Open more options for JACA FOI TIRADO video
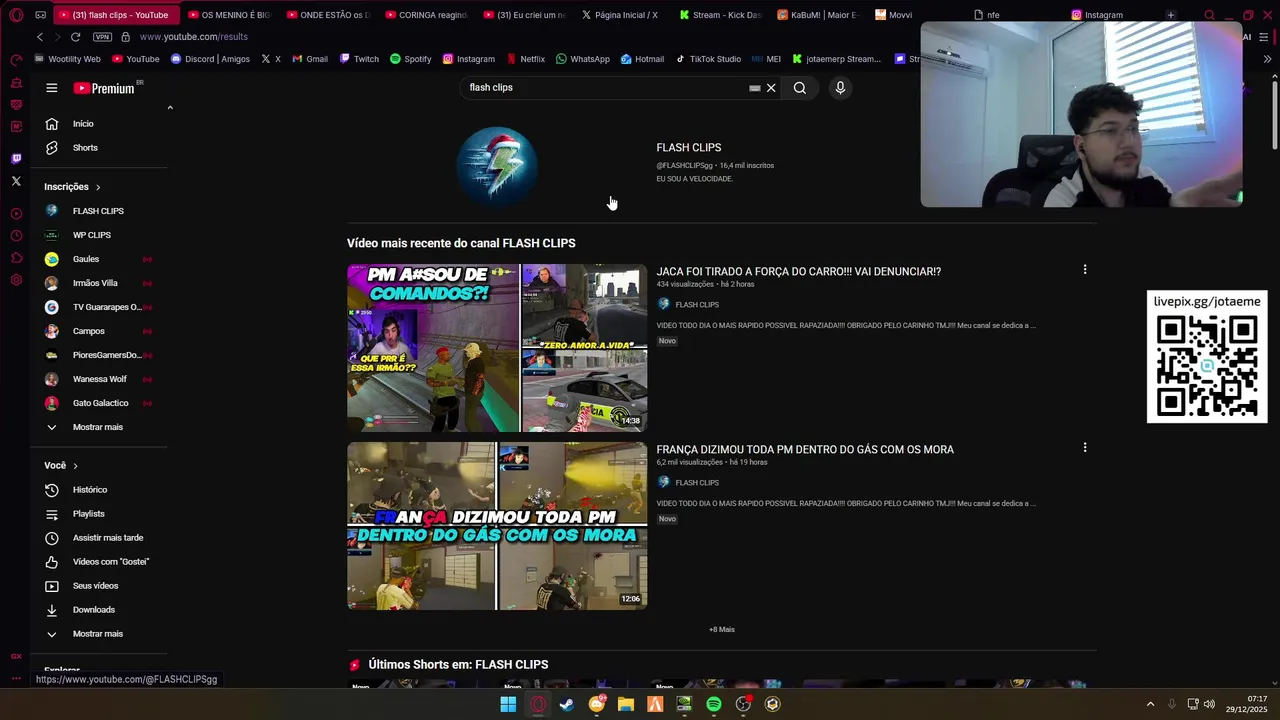Screen dimensions: 1280x720 click(1084, 270)
